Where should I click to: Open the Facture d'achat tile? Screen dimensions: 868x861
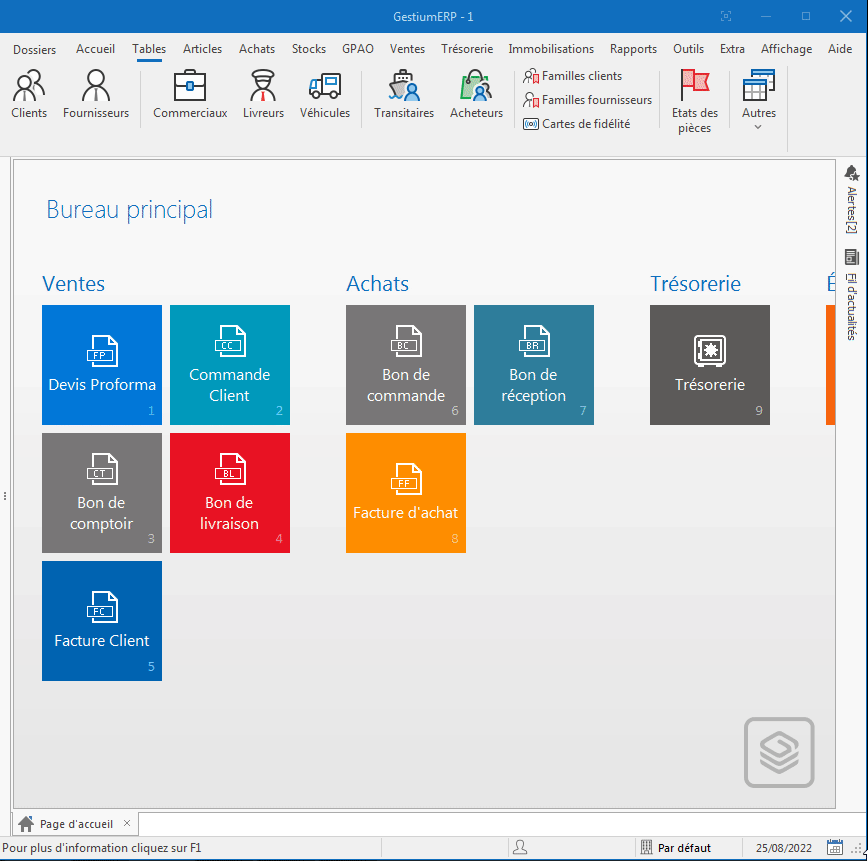tap(406, 493)
